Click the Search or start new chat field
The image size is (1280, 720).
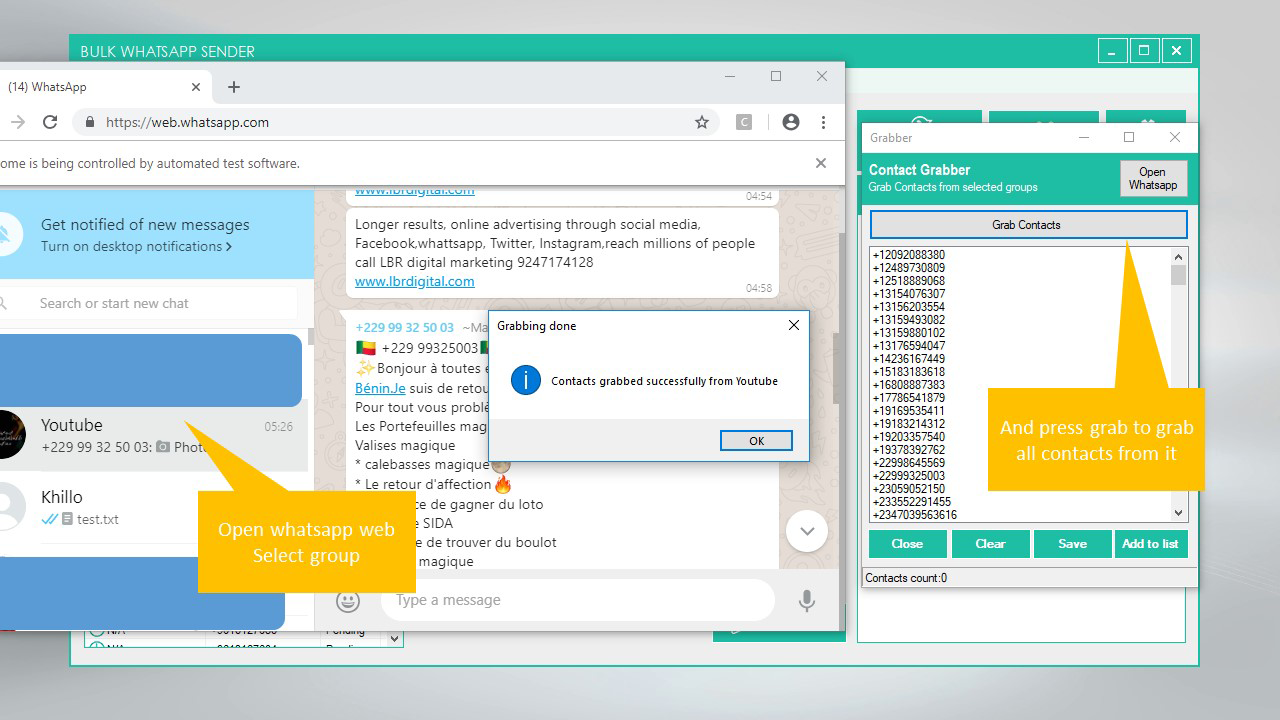coord(150,303)
